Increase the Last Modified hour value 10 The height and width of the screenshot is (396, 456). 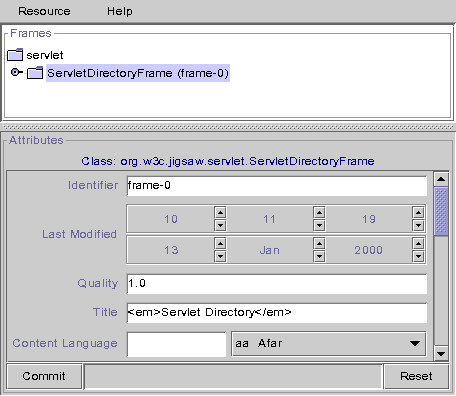[x=220, y=212]
